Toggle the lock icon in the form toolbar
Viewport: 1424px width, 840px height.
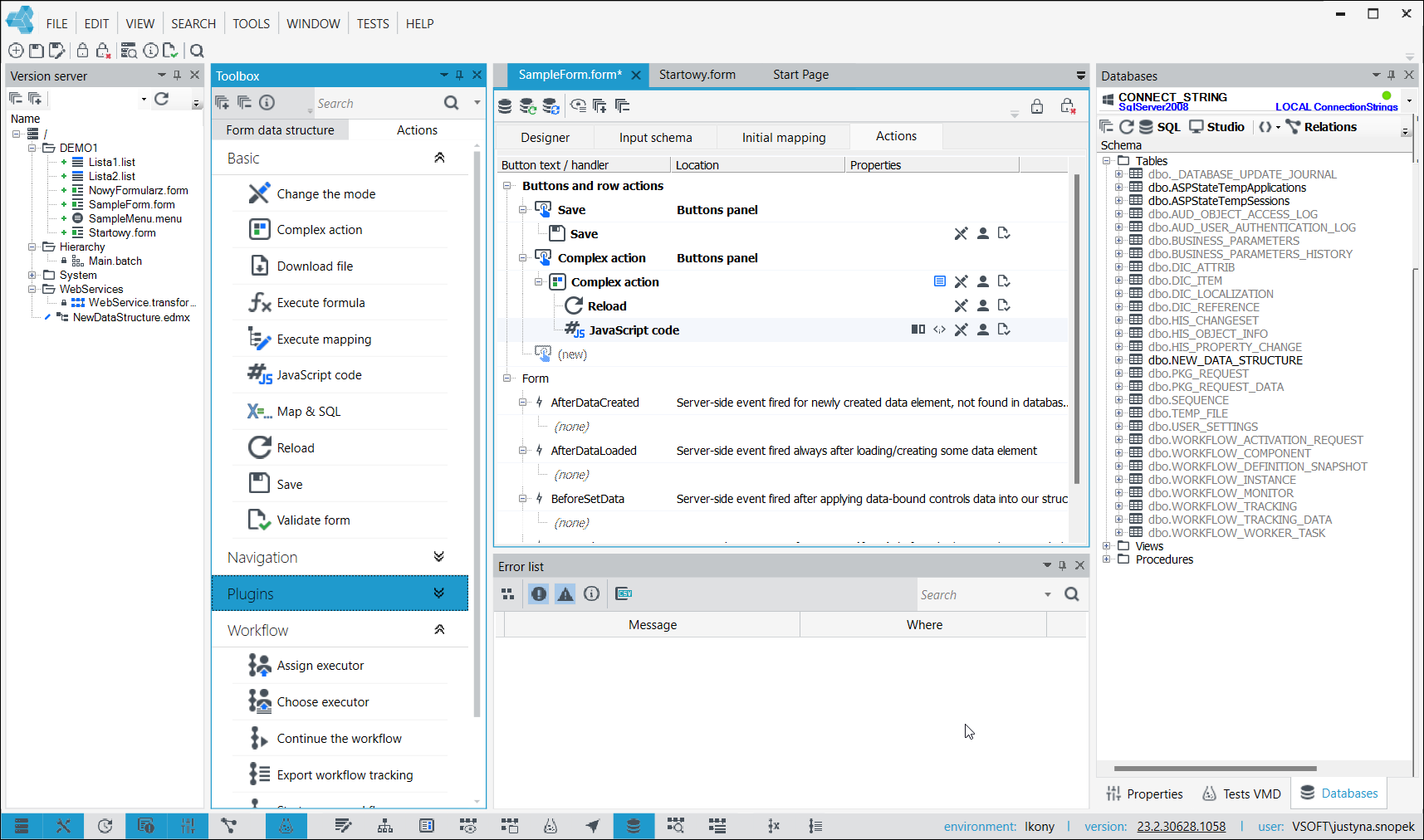coord(1037,106)
